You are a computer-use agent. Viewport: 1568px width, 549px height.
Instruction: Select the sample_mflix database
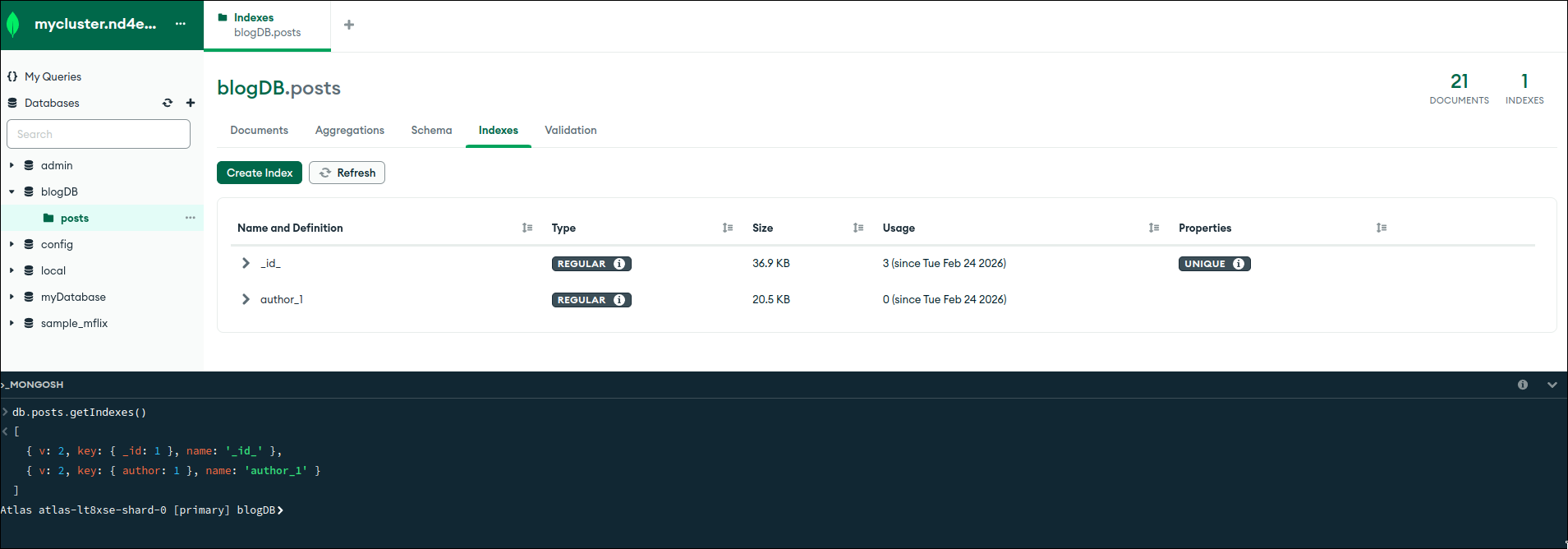click(x=74, y=323)
